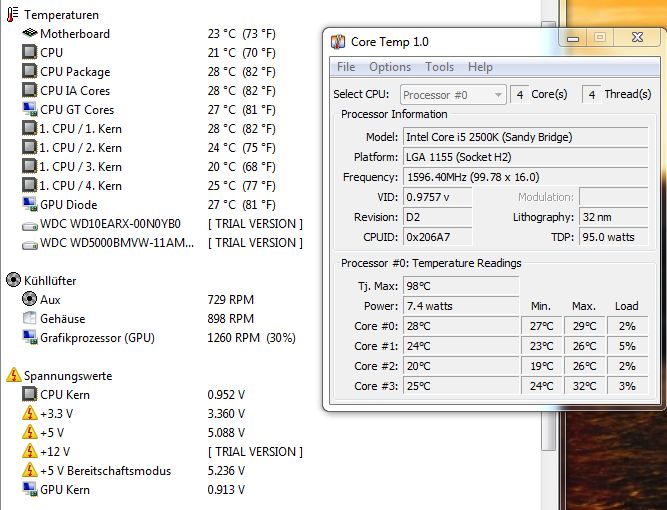The height and width of the screenshot is (510, 667).
Task: Click the icon for 1. CPU / 4. Kern
Action: point(29,185)
